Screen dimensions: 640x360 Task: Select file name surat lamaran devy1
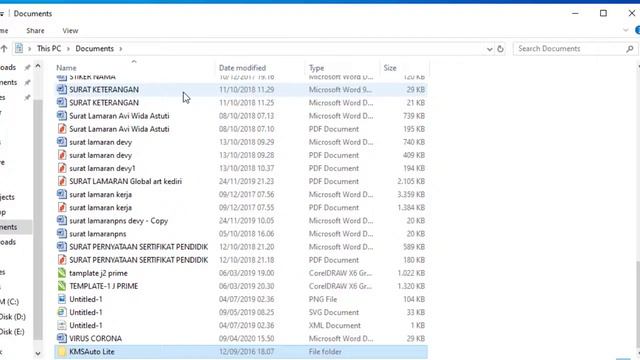[x=102, y=168]
